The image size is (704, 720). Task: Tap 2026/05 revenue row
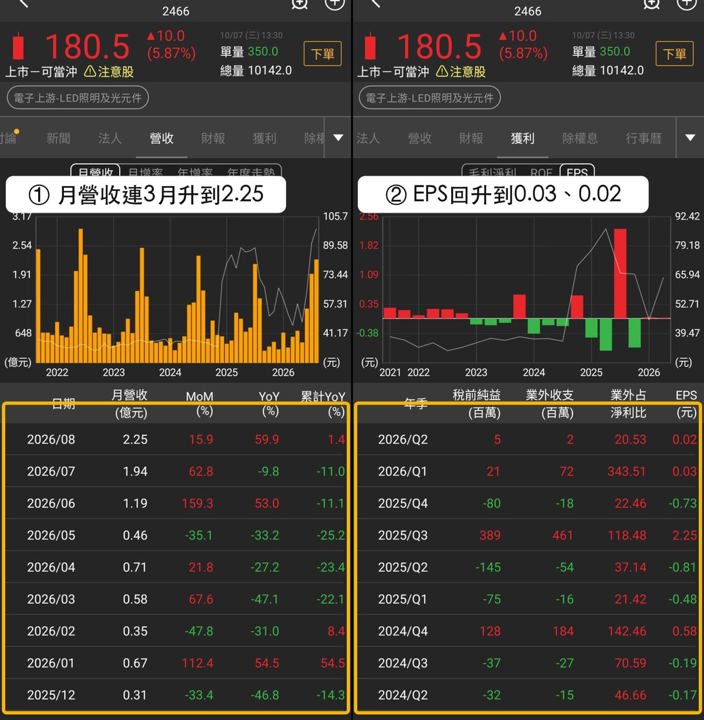point(177,535)
